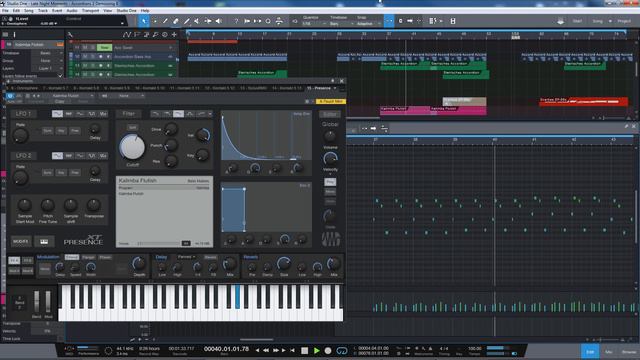Switch to the 6 - Omnisphere instrument tab

pos(24,88)
